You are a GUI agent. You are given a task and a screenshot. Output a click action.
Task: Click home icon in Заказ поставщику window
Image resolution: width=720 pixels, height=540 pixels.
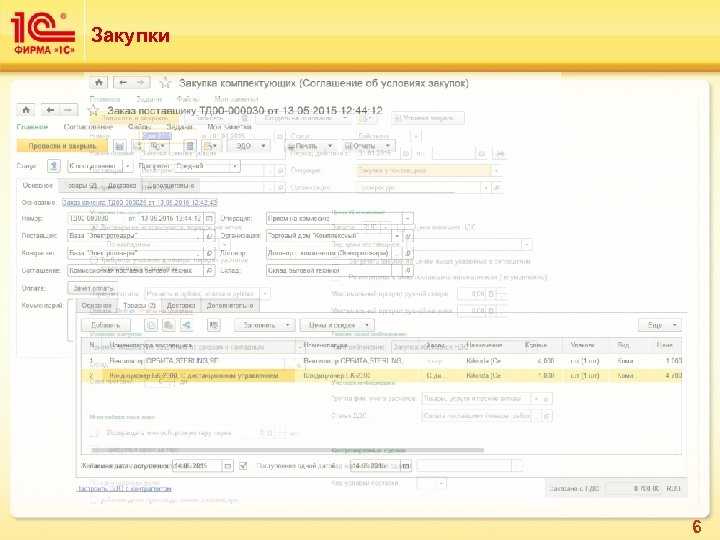[26, 110]
